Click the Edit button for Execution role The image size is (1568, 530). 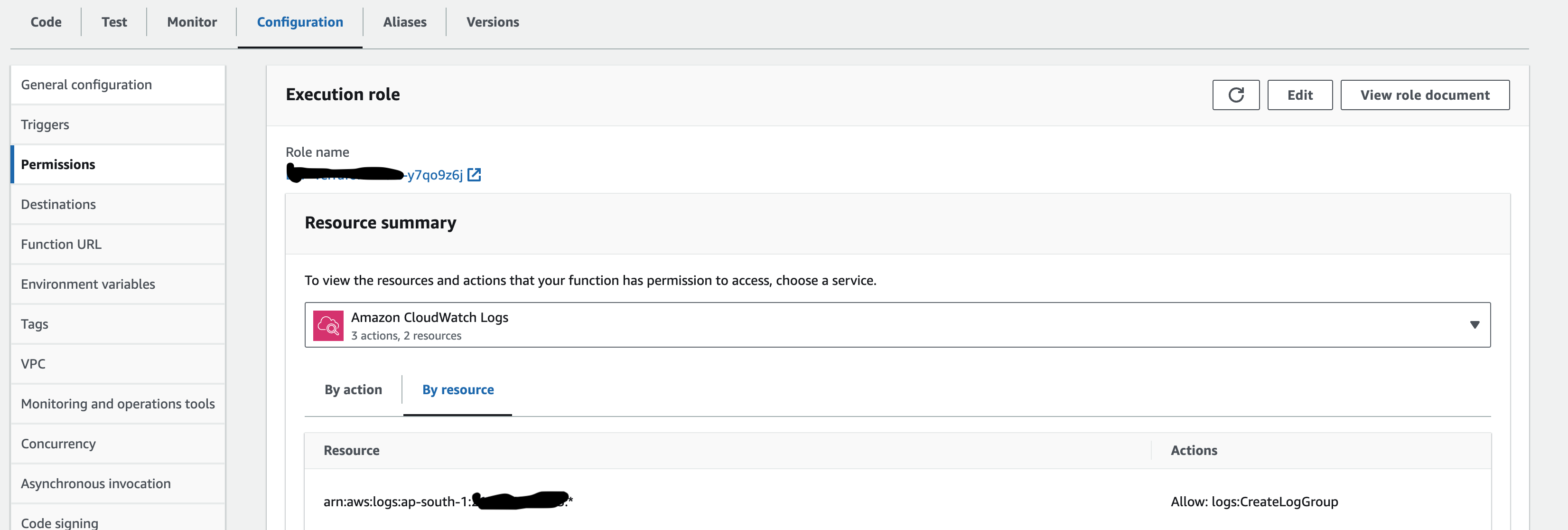1299,95
